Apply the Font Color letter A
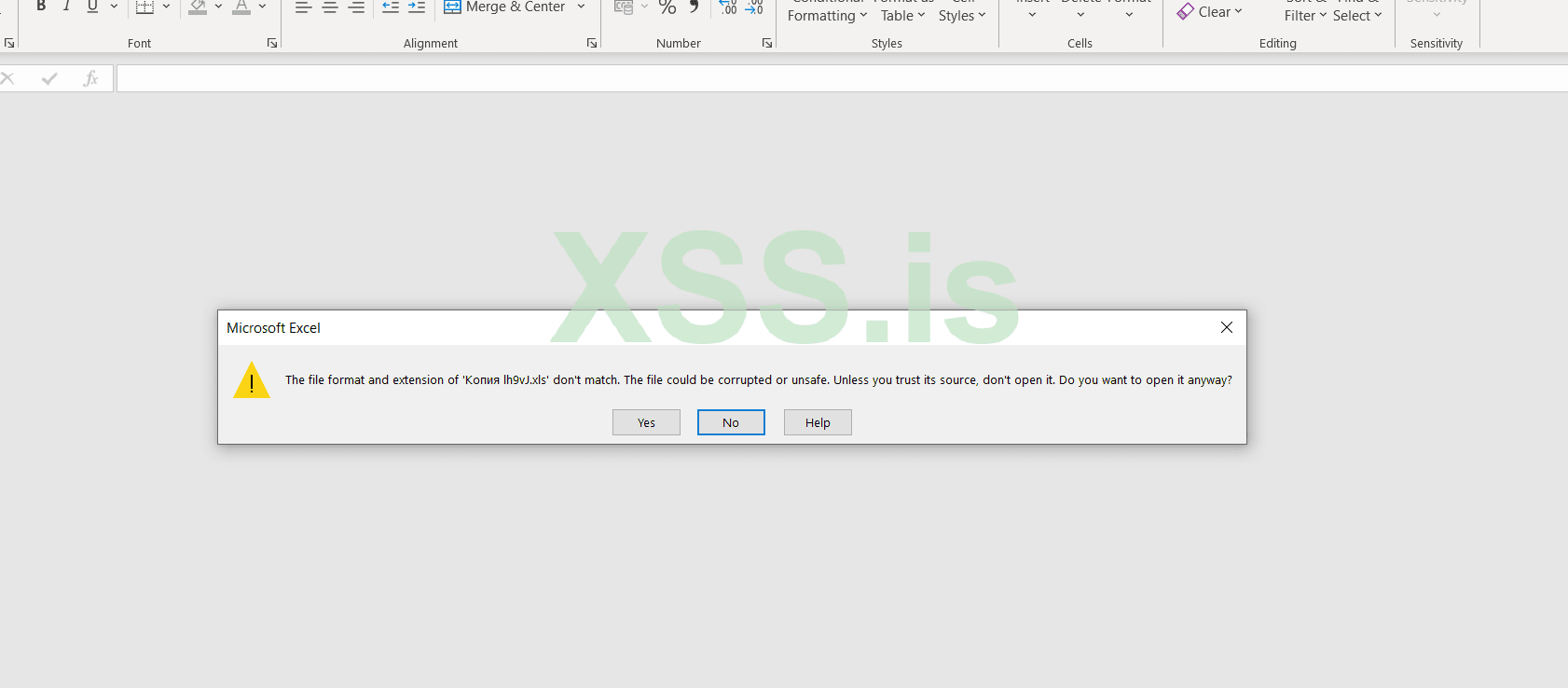The image size is (1568, 688). [241, 7]
